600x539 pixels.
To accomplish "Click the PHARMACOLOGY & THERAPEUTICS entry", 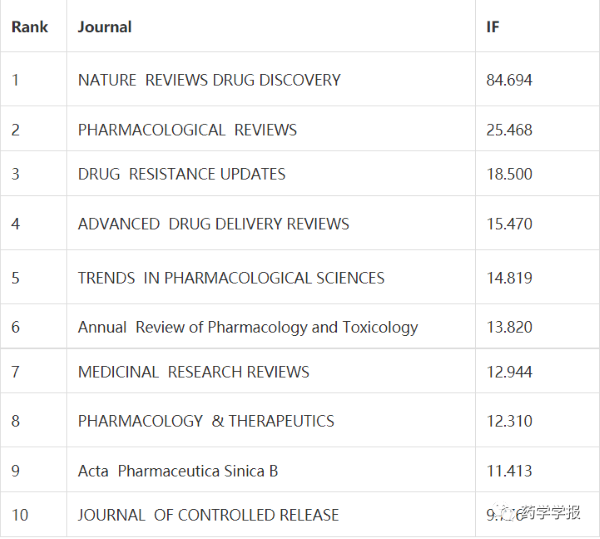I will (x=206, y=421).
